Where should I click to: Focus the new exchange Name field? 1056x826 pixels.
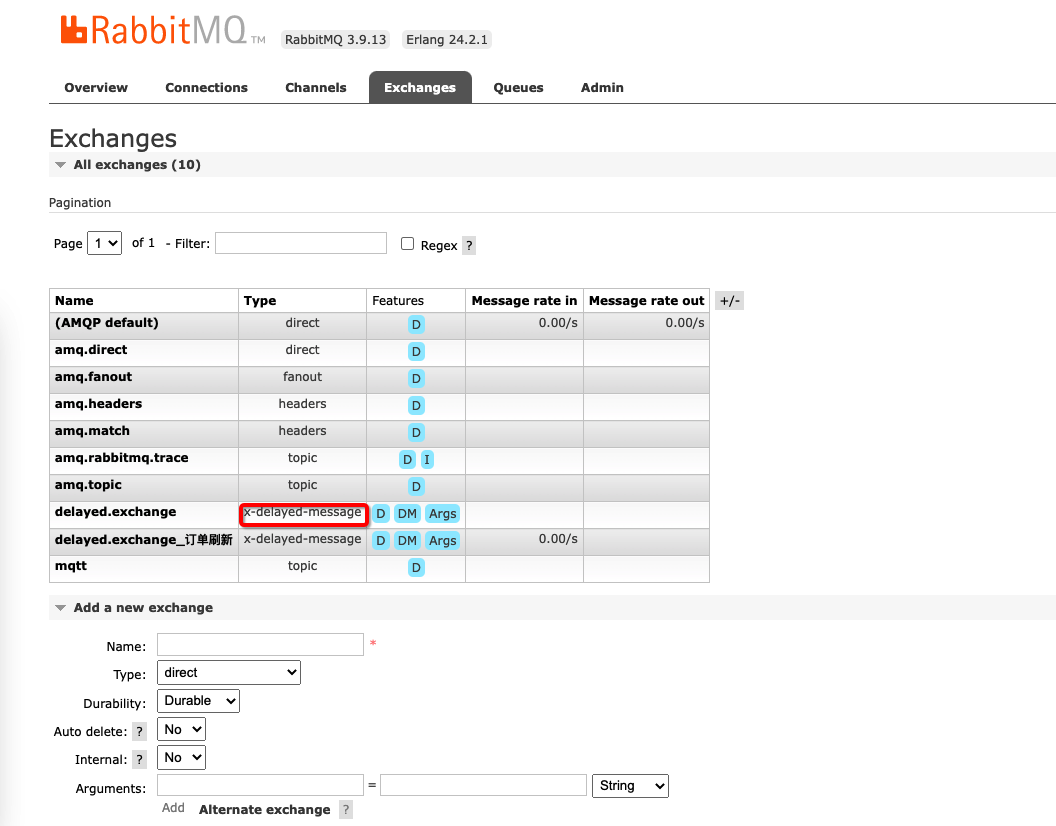tap(261, 645)
